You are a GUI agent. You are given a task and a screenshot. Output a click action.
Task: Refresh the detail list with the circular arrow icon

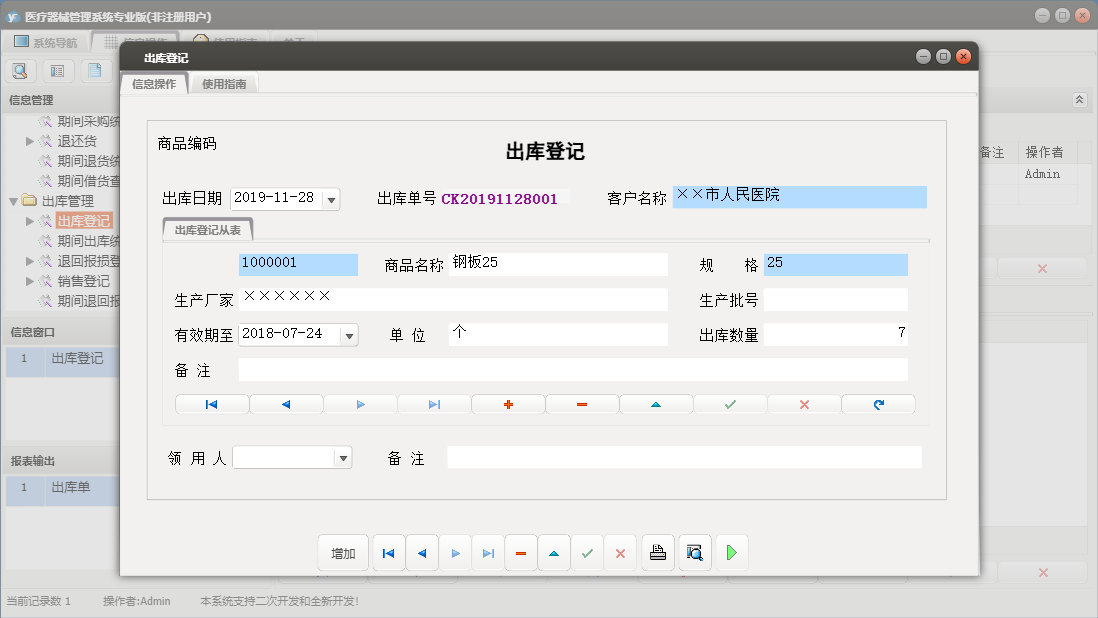pos(878,403)
